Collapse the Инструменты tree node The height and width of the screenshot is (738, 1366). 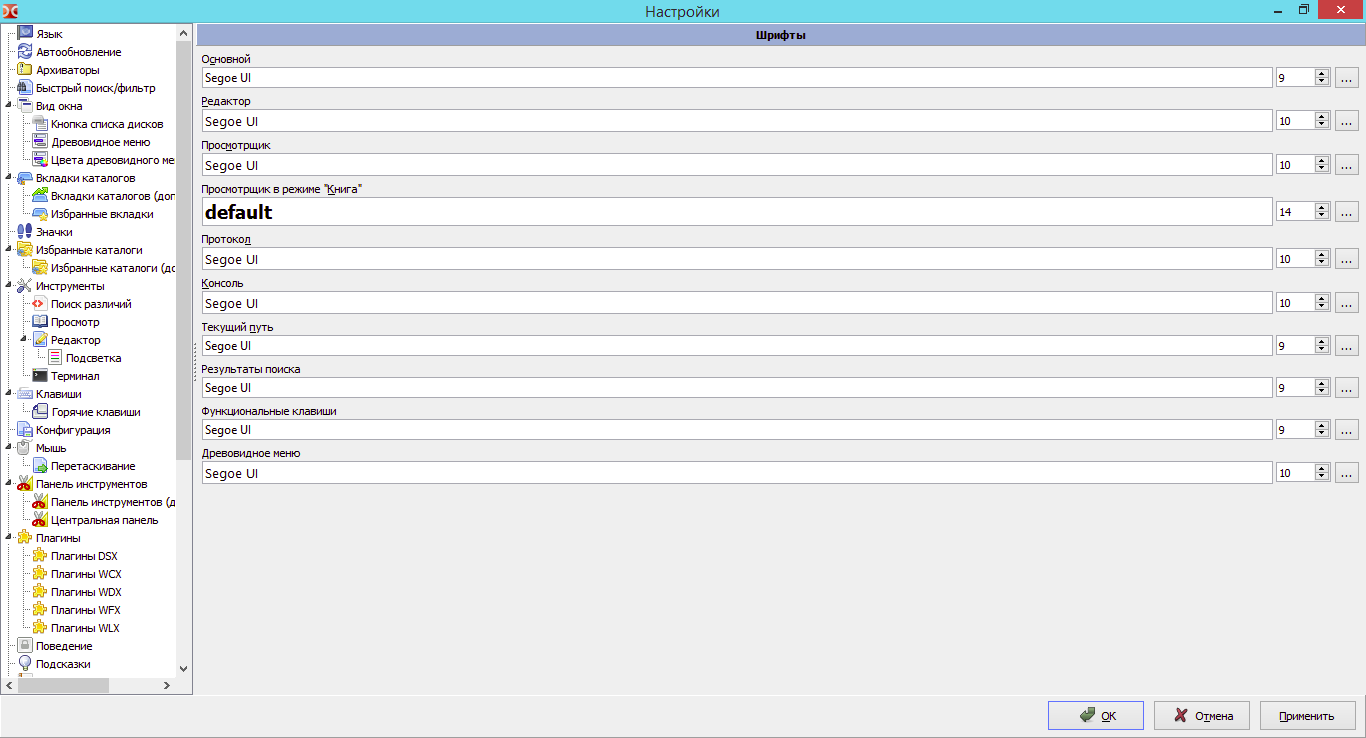tap(9, 285)
